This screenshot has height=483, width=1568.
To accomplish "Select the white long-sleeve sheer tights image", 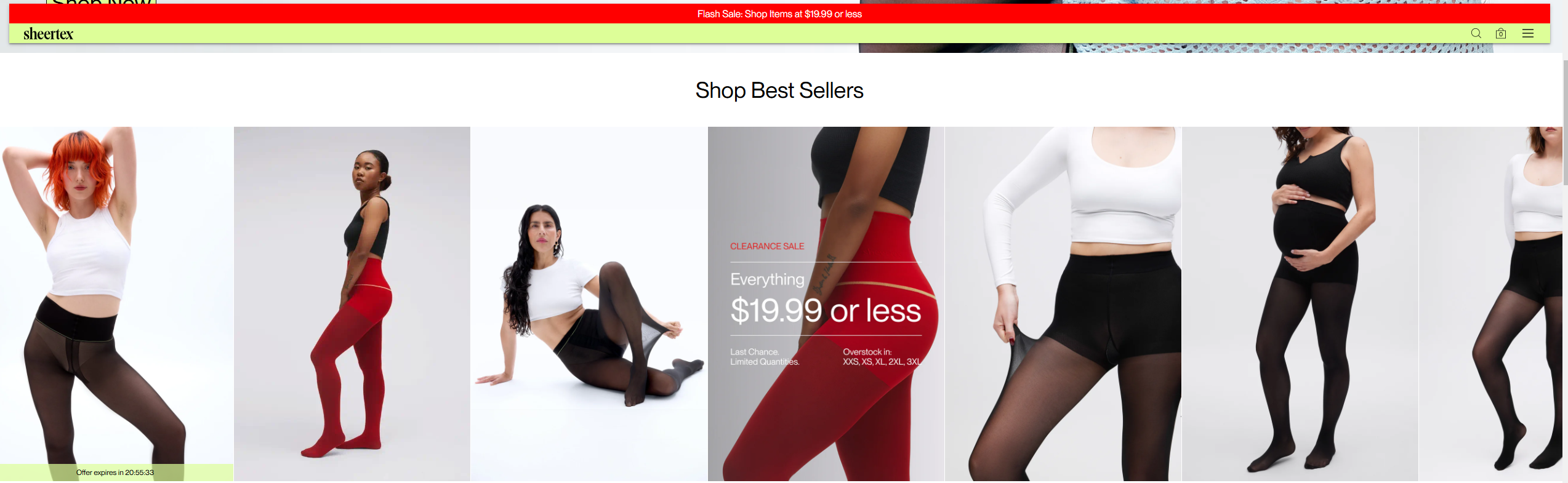I will pyautogui.click(x=1063, y=304).
